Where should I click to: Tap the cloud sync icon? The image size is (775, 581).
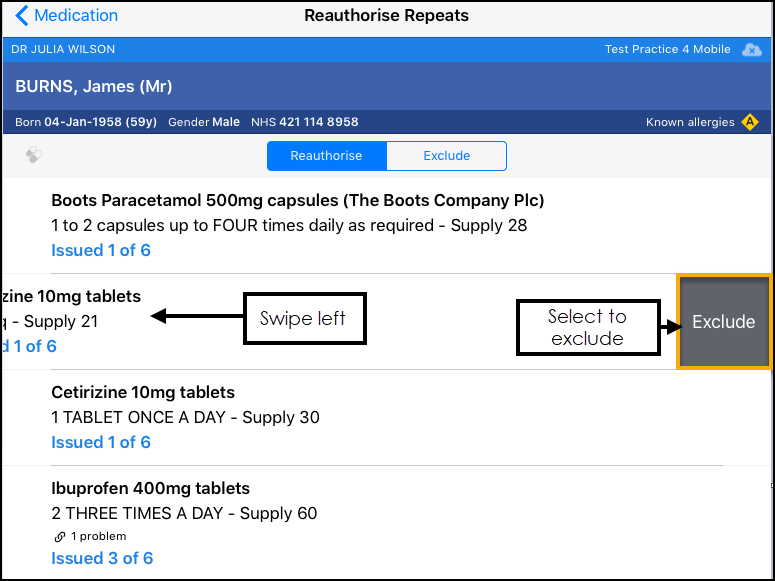[x=751, y=49]
